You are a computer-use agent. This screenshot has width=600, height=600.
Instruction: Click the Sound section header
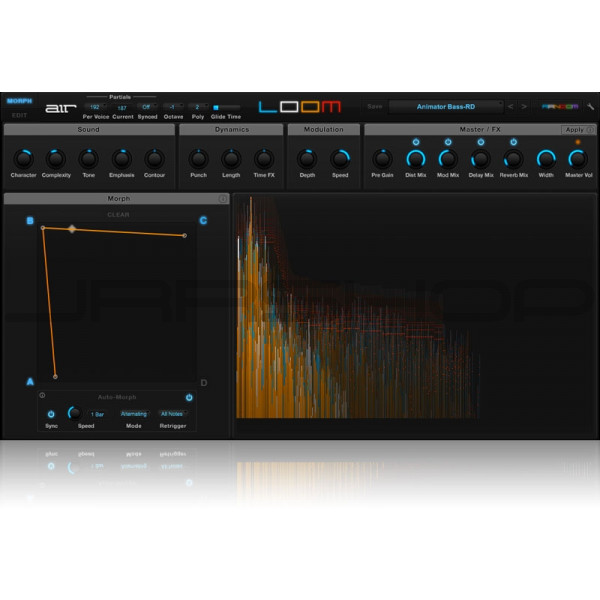[89, 130]
